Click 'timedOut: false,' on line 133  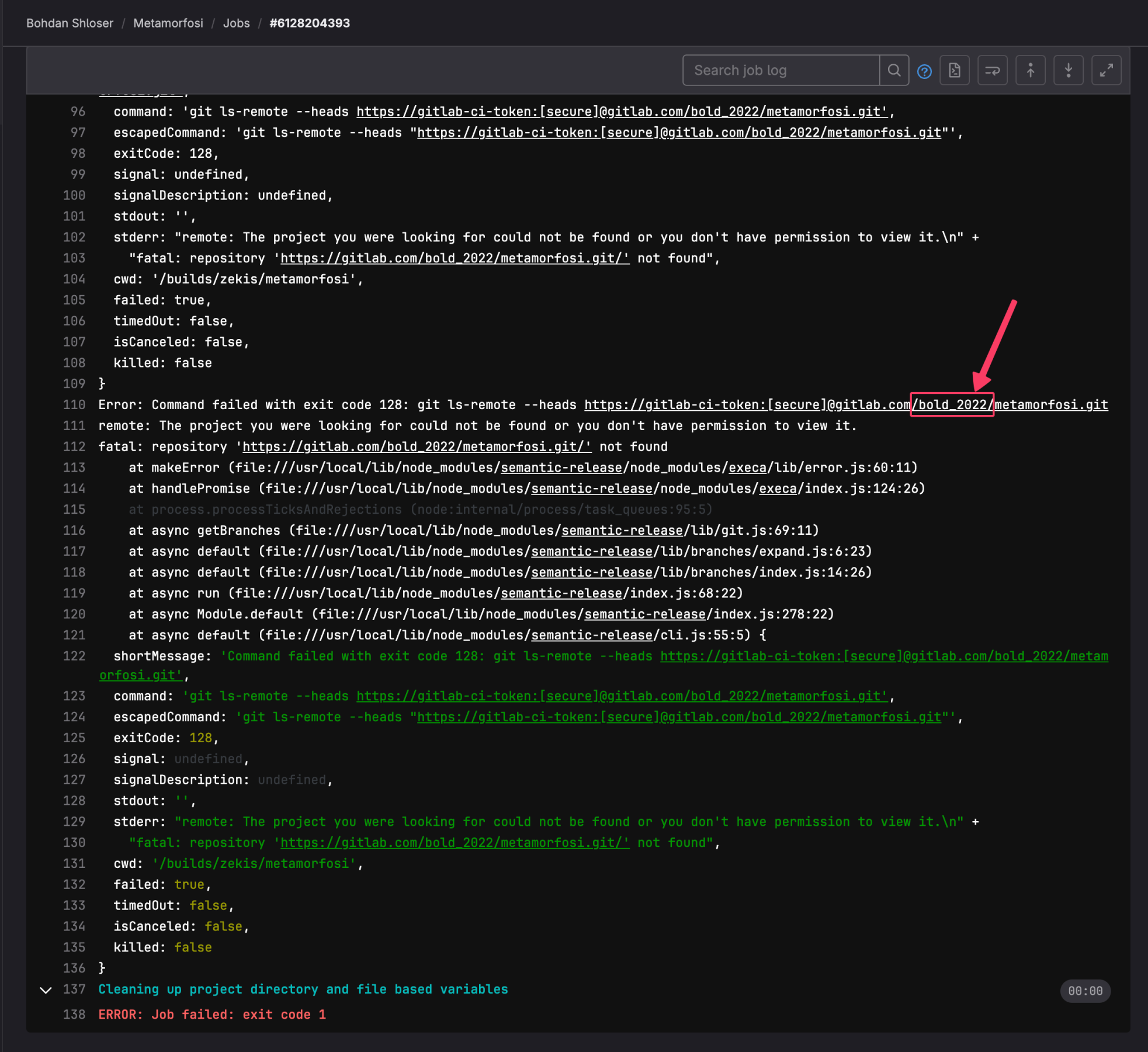tap(174, 906)
